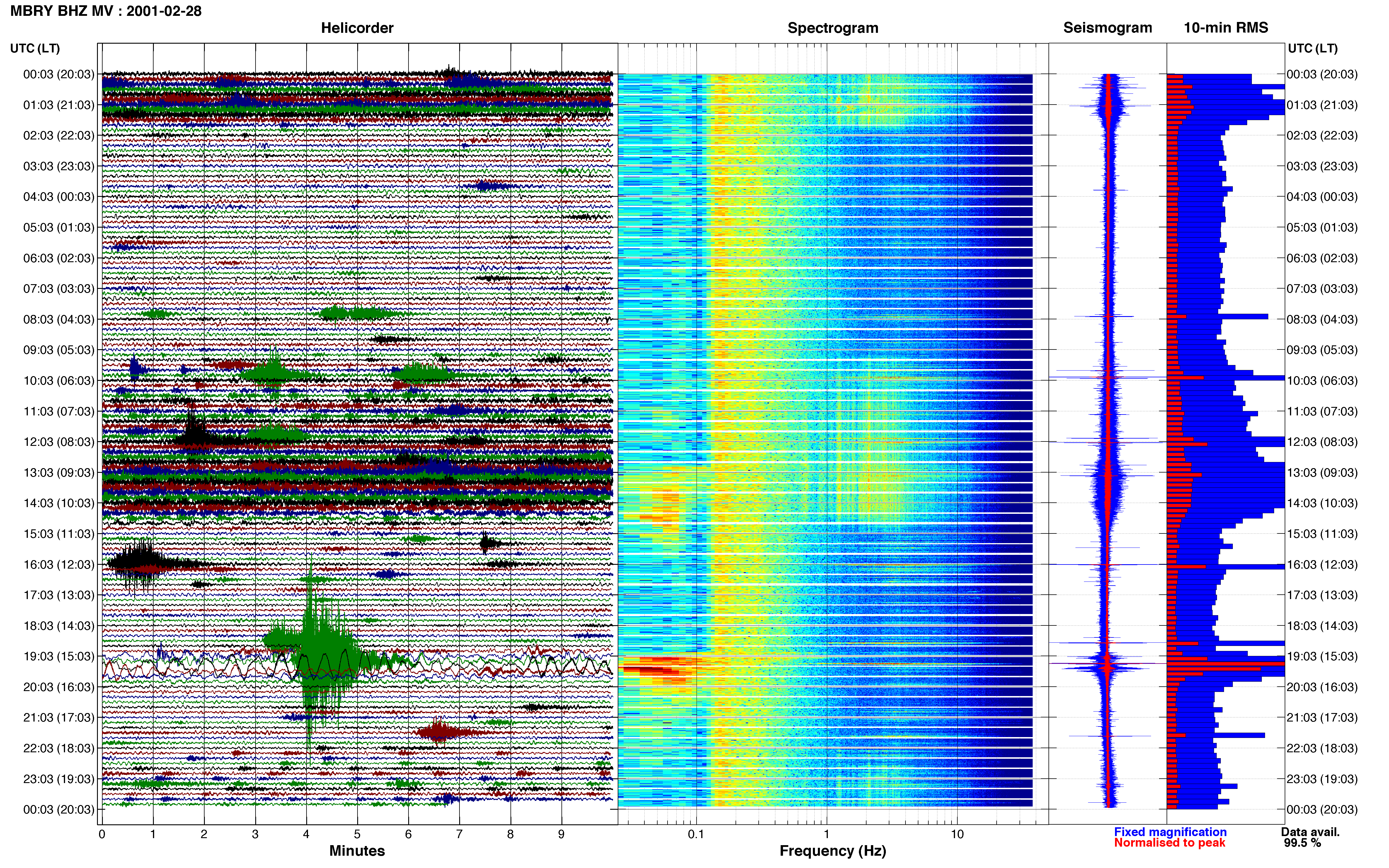This screenshot has width=1389, height=868.
Task: Click left time label '07:03 (03:03)'
Action: coord(59,289)
